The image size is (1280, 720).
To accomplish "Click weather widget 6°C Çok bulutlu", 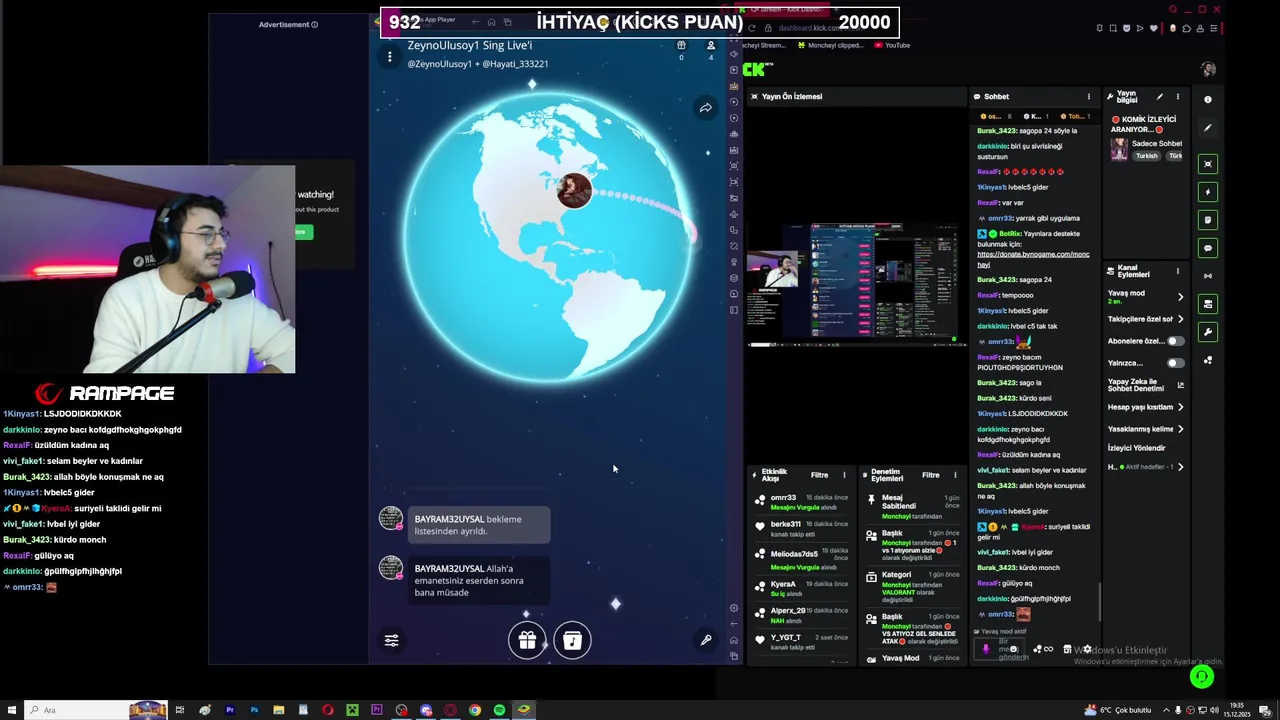I will click(1118, 710).
